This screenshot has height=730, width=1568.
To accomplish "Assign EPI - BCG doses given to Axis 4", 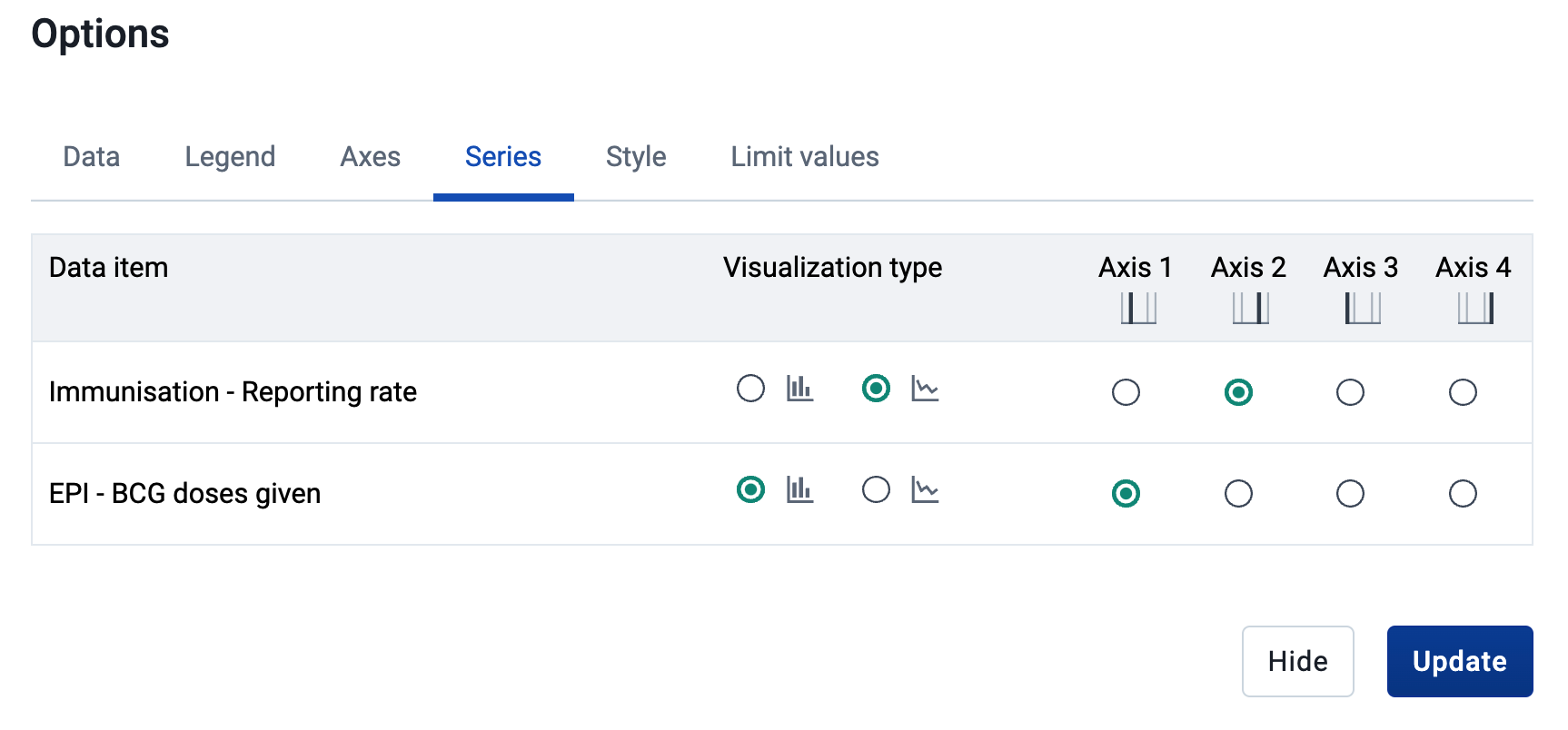I will coord(1463,494).
